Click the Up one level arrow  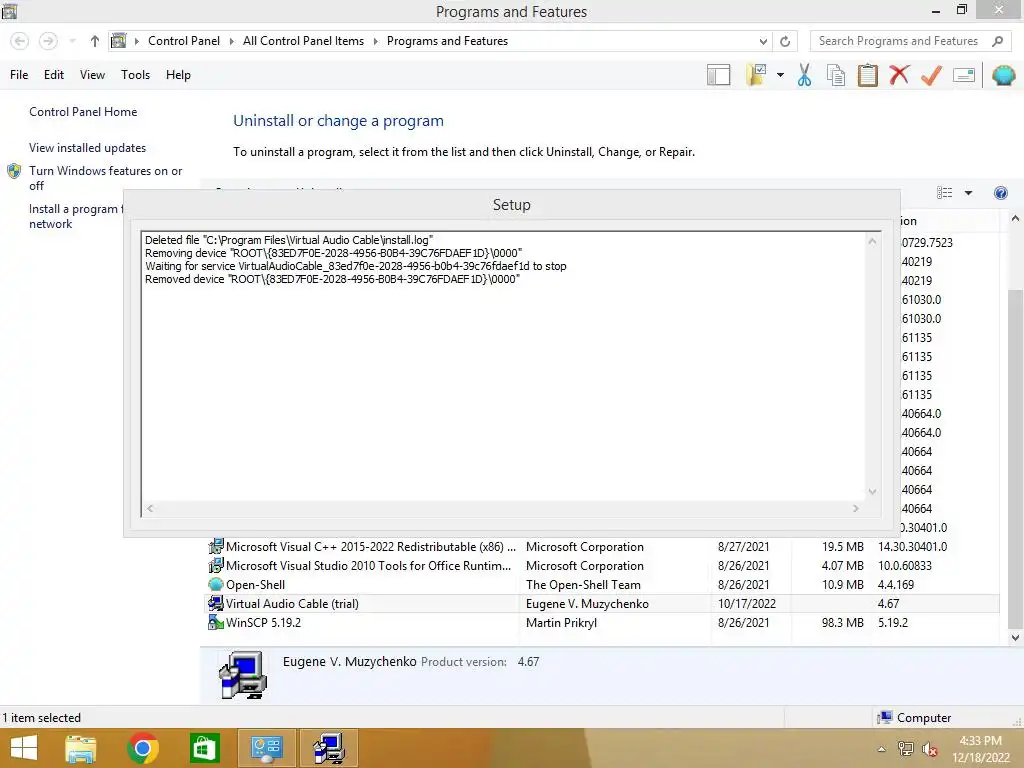click(95, 41)
